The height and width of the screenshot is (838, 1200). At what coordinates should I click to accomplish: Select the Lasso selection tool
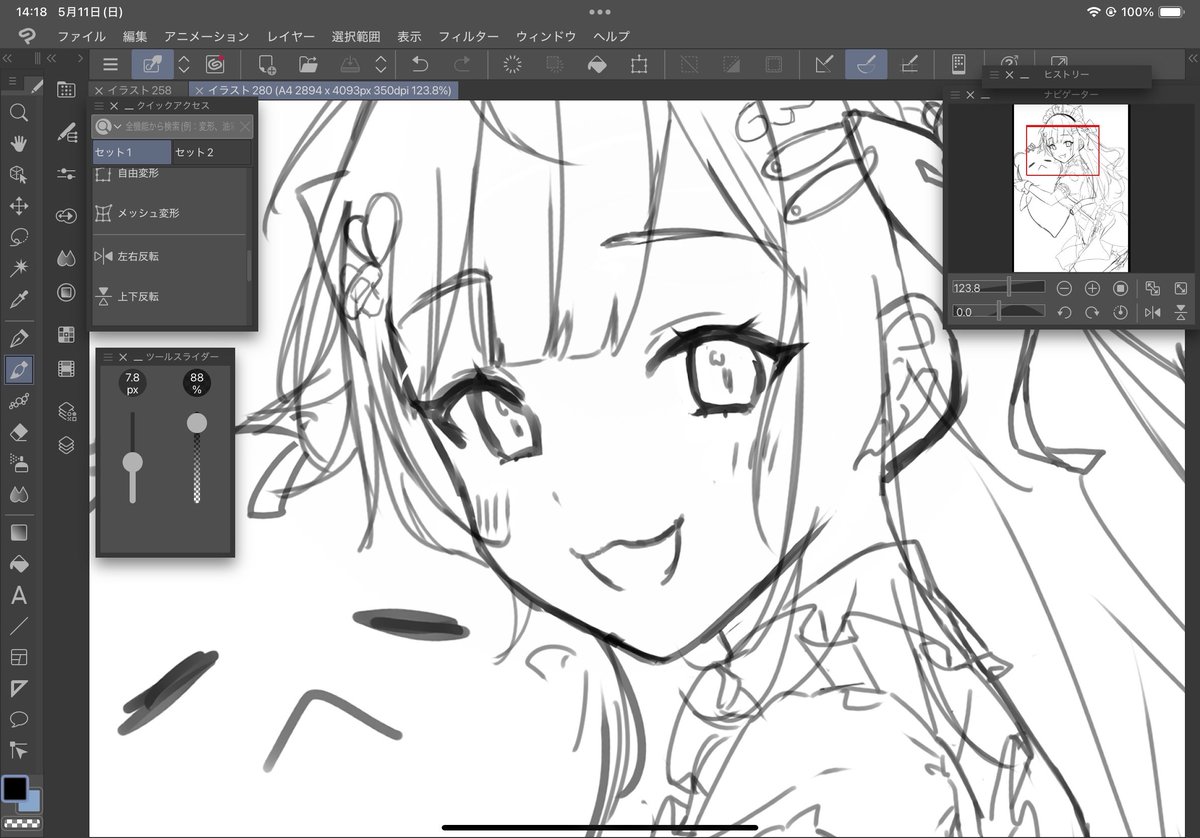[18, 237]
